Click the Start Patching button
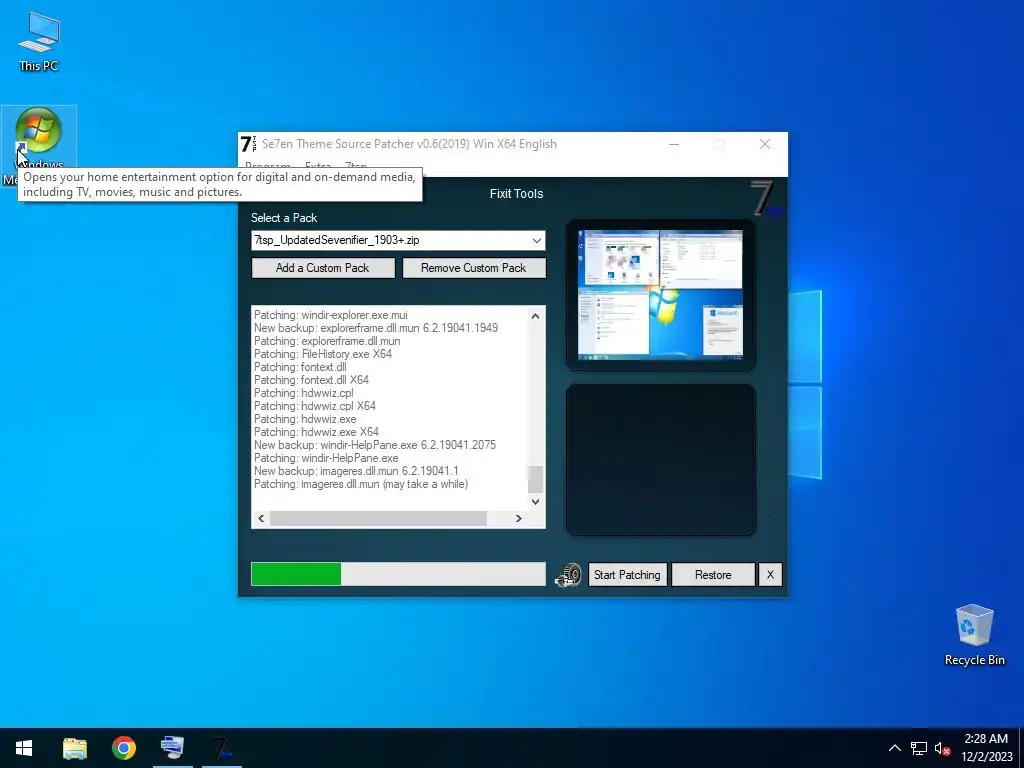1024x768 pixels. (x=627, y=575)
